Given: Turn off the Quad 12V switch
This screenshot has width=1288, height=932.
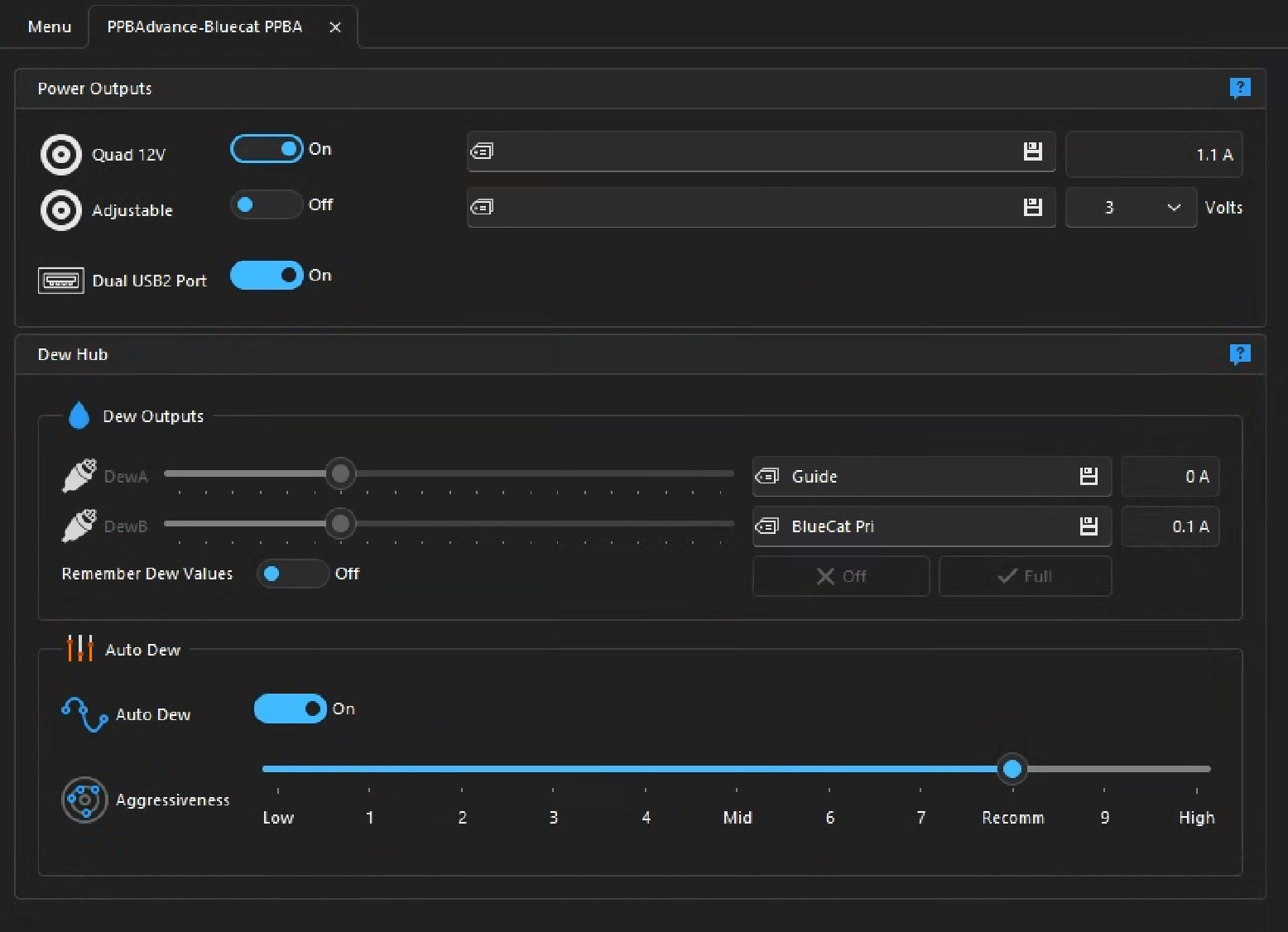Looking at the screenshot, I should [267, 149].
